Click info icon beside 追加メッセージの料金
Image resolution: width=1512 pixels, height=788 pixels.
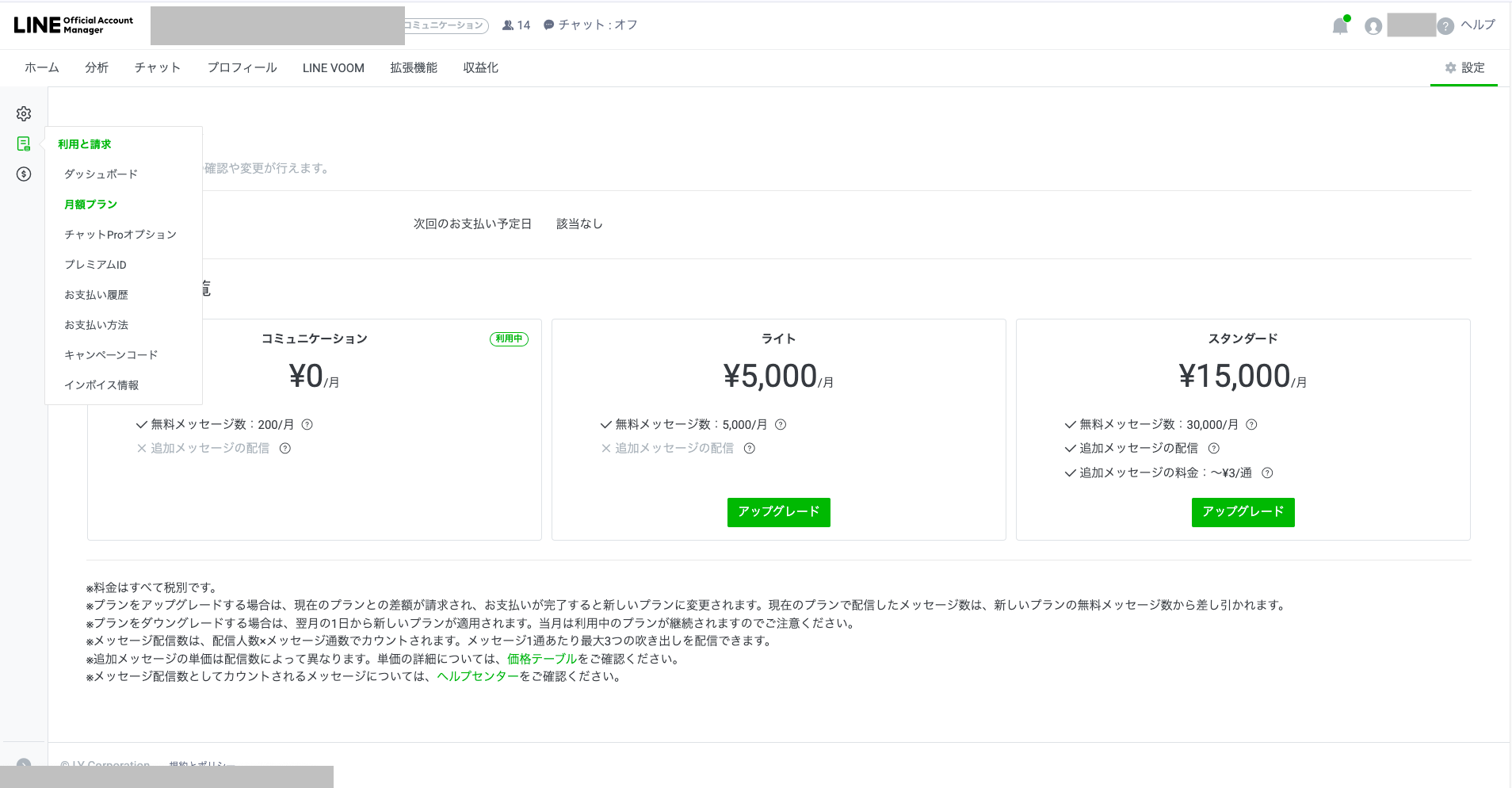tap(1267, 472)
